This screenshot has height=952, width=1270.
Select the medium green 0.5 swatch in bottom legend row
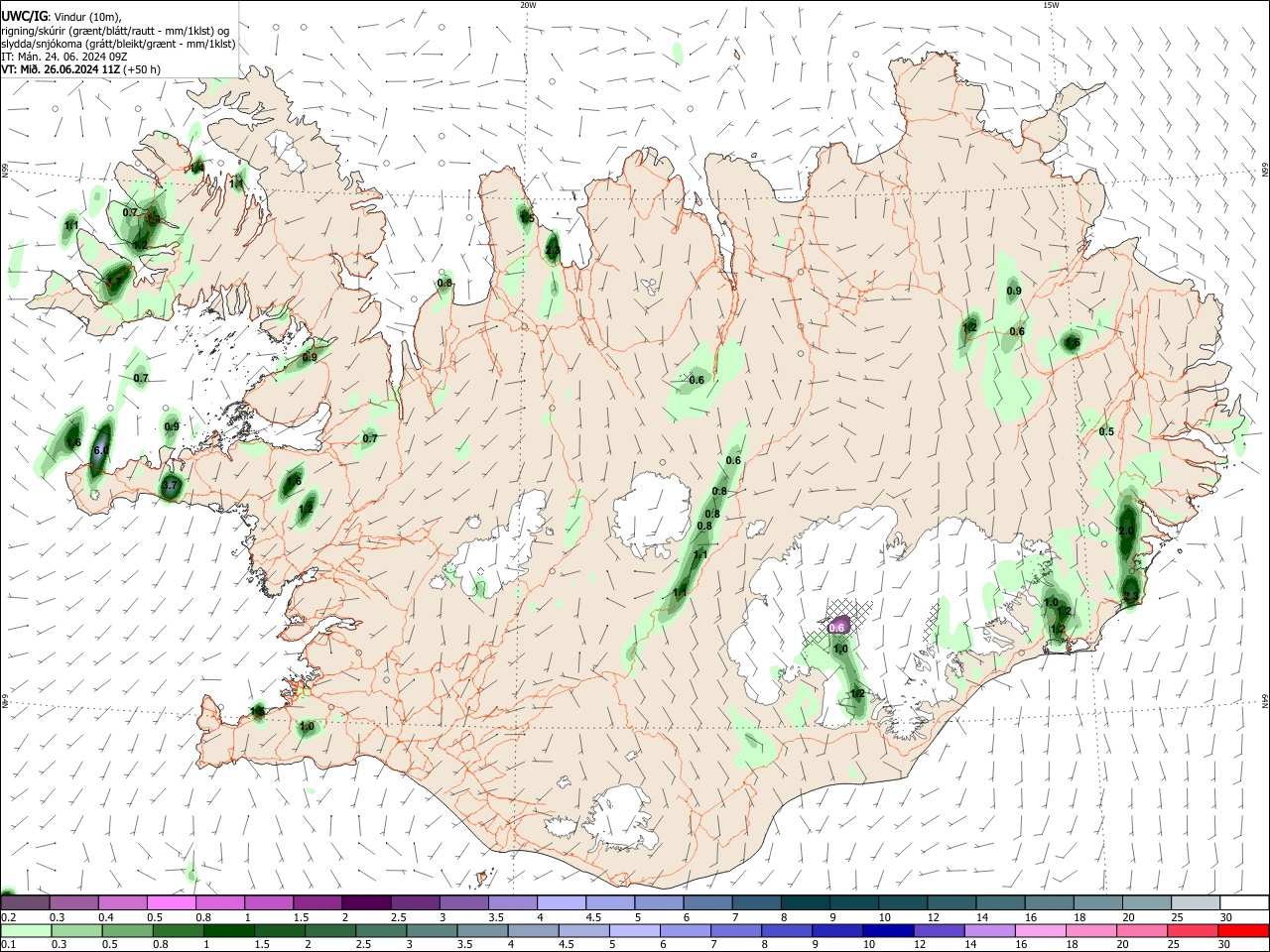(128, 931)
